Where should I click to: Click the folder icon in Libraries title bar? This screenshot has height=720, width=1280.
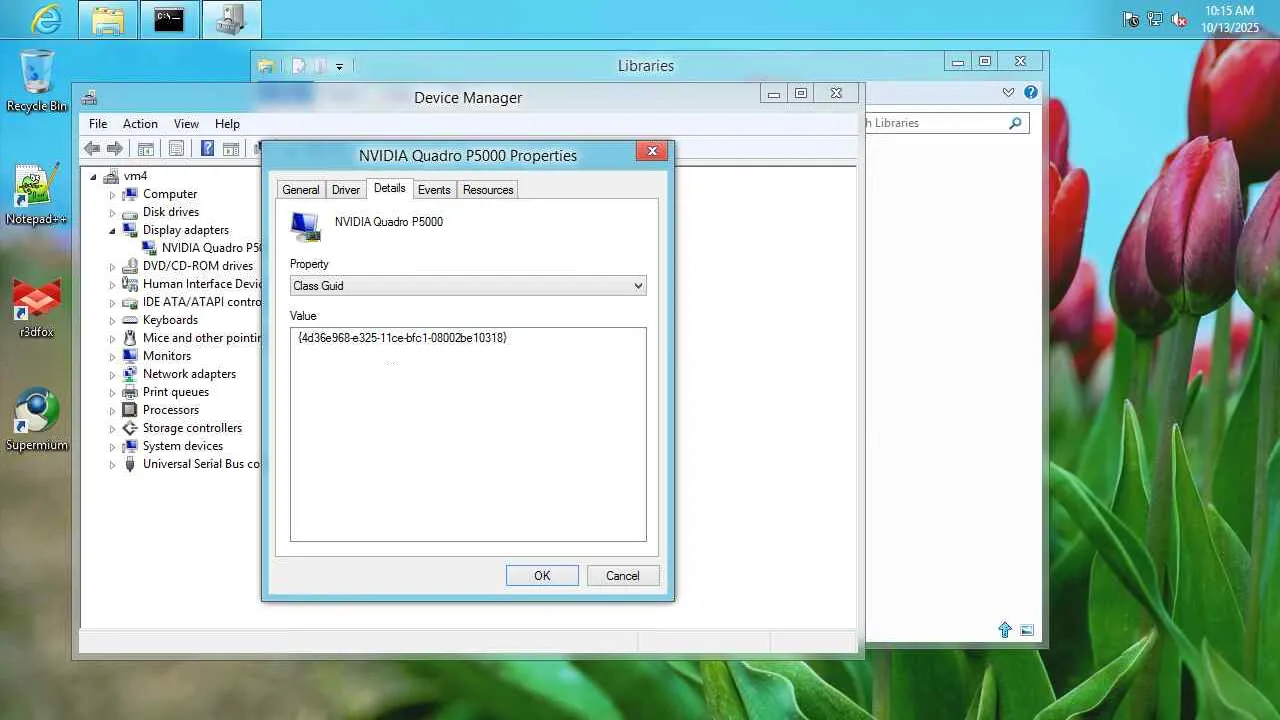click(266, 66)
